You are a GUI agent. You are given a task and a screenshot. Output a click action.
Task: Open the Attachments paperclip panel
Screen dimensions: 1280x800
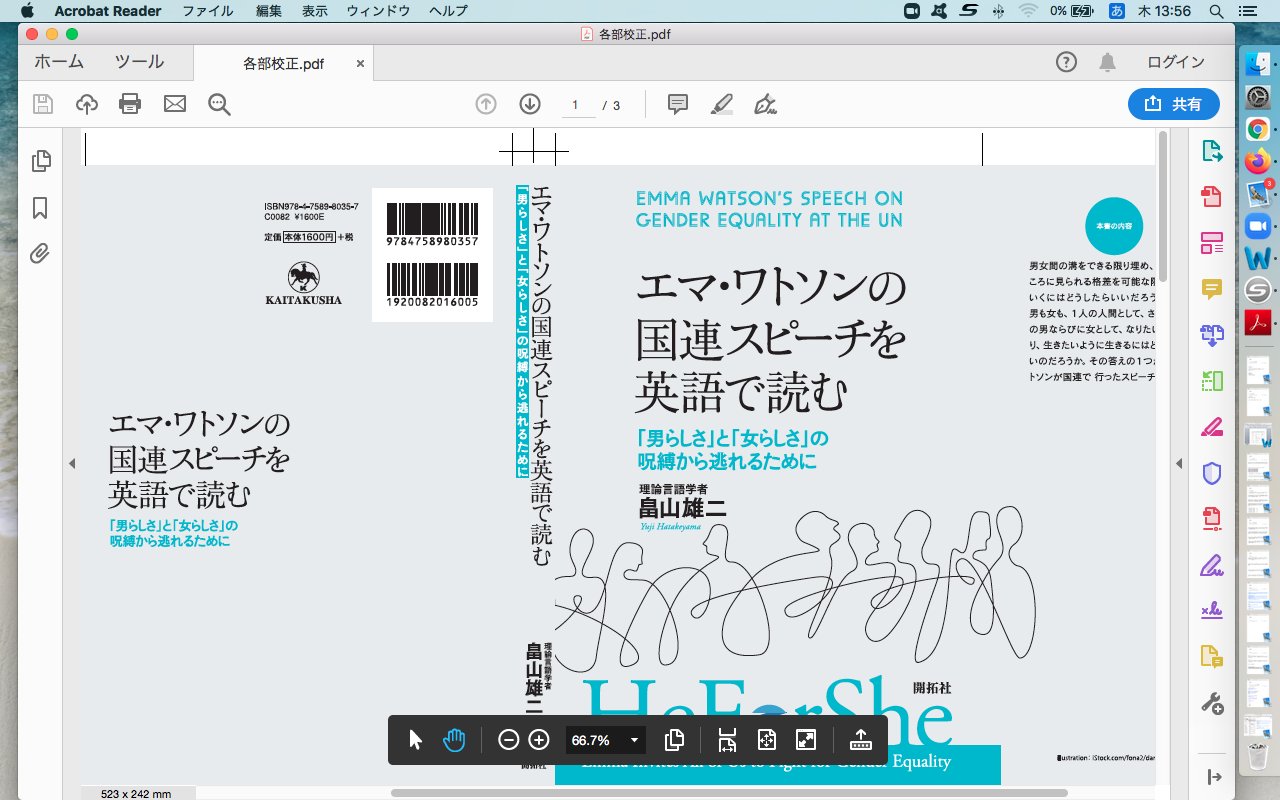coord(40,253)
